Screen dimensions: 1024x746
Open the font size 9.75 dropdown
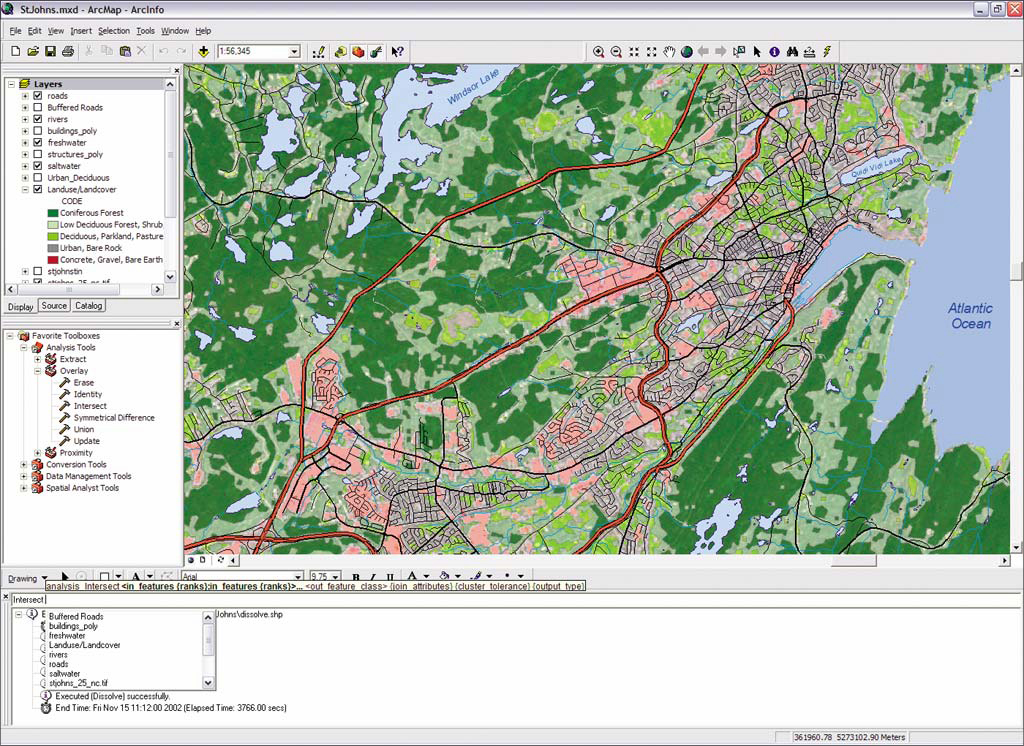coord(336,577)
